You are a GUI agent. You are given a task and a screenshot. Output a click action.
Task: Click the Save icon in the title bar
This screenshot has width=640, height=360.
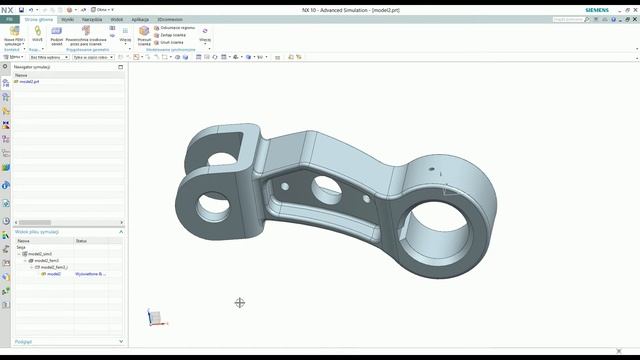(x=21, y=10)
